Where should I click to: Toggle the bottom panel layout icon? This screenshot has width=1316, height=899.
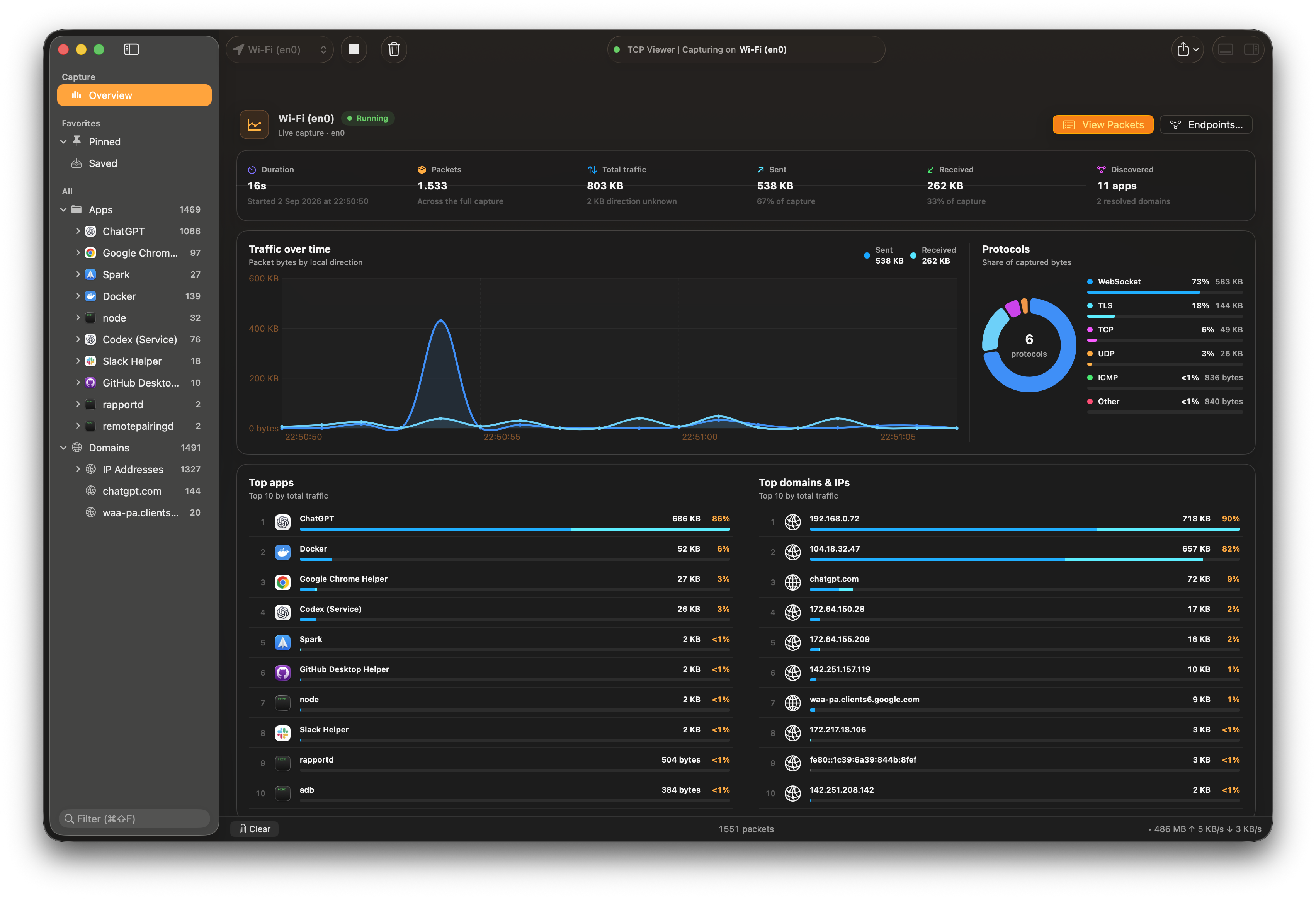1226,49
